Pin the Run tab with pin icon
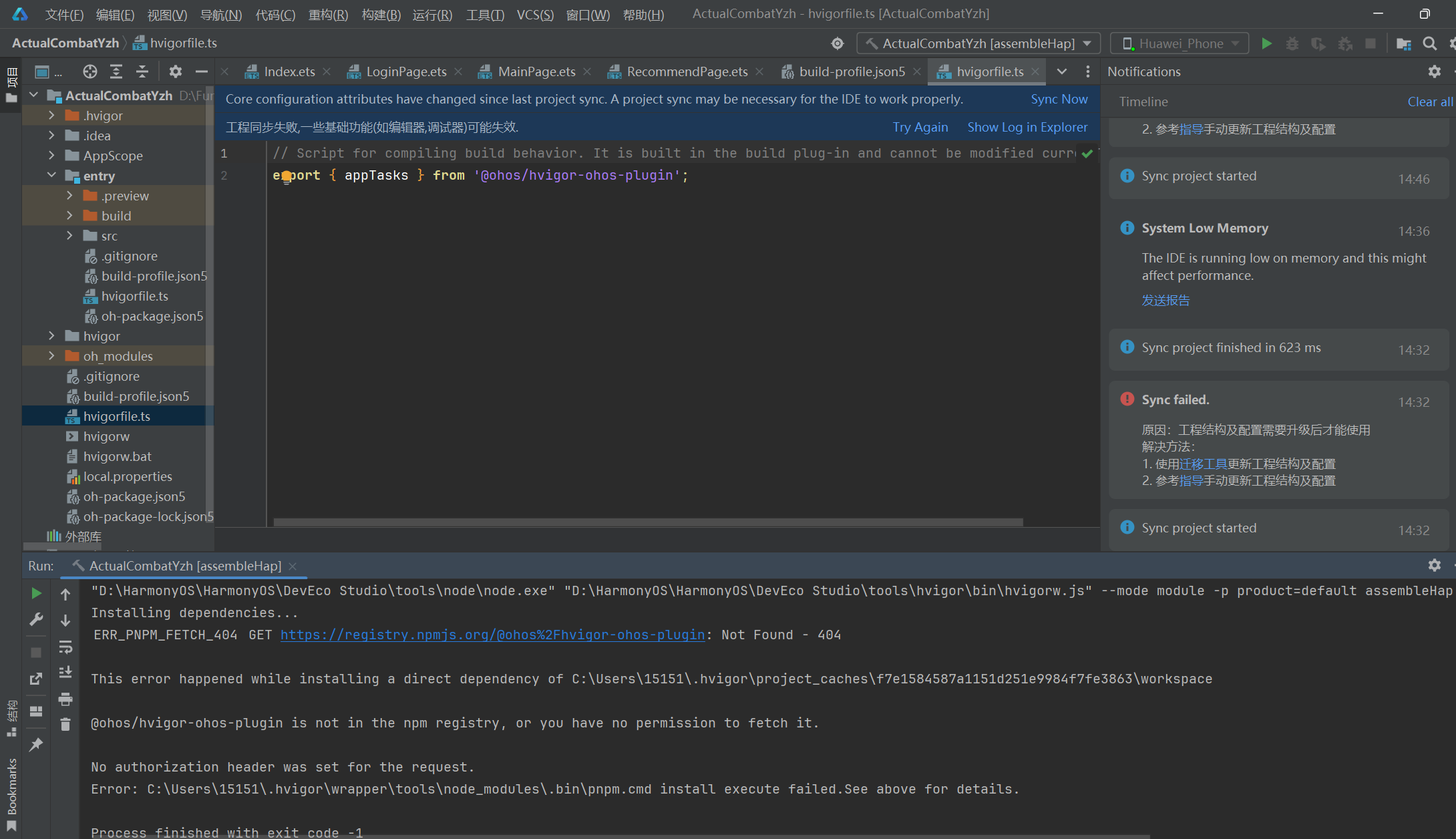Viewport: 1456px width, 839px height. point(37,744)
